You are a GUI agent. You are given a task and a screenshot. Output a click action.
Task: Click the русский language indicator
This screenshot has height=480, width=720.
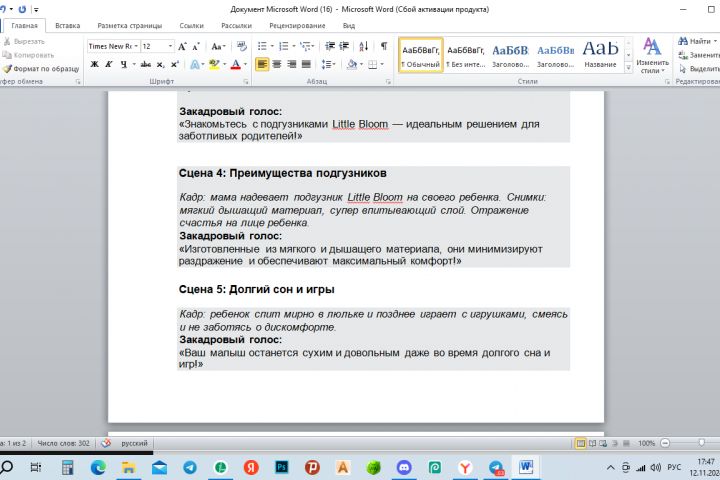point(134,443)
